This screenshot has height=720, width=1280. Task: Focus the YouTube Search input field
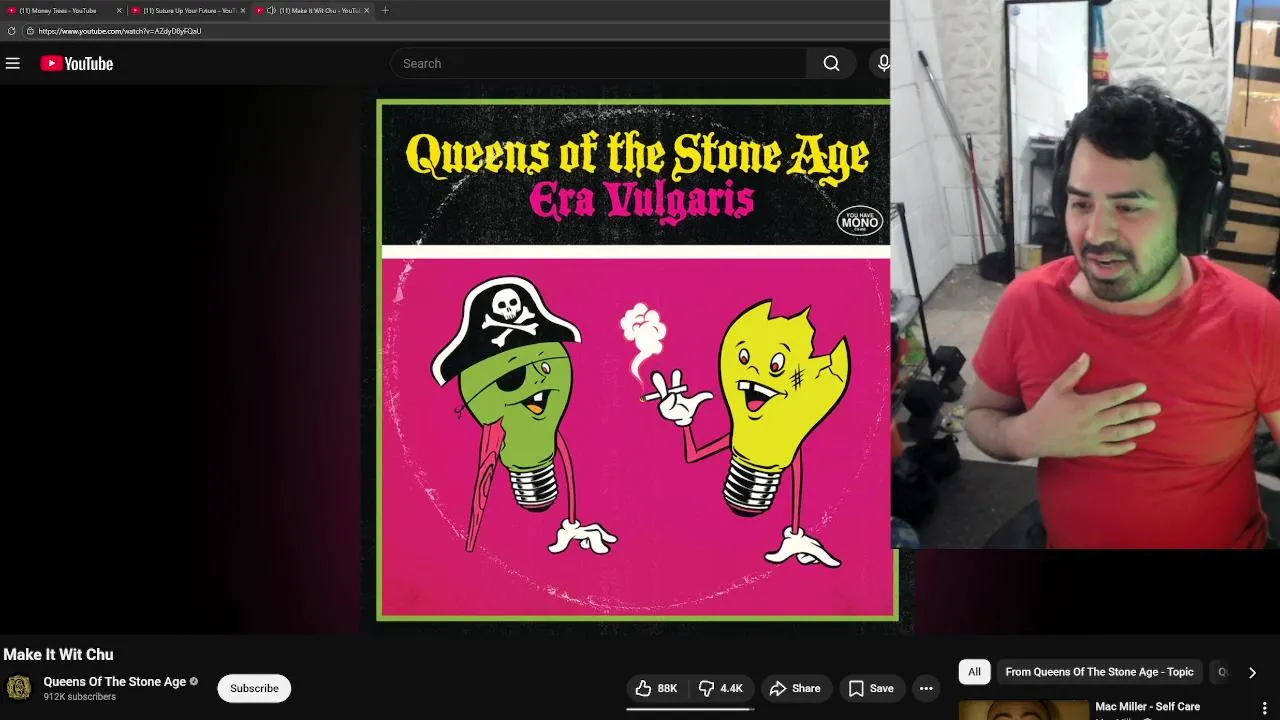(598, 63)
